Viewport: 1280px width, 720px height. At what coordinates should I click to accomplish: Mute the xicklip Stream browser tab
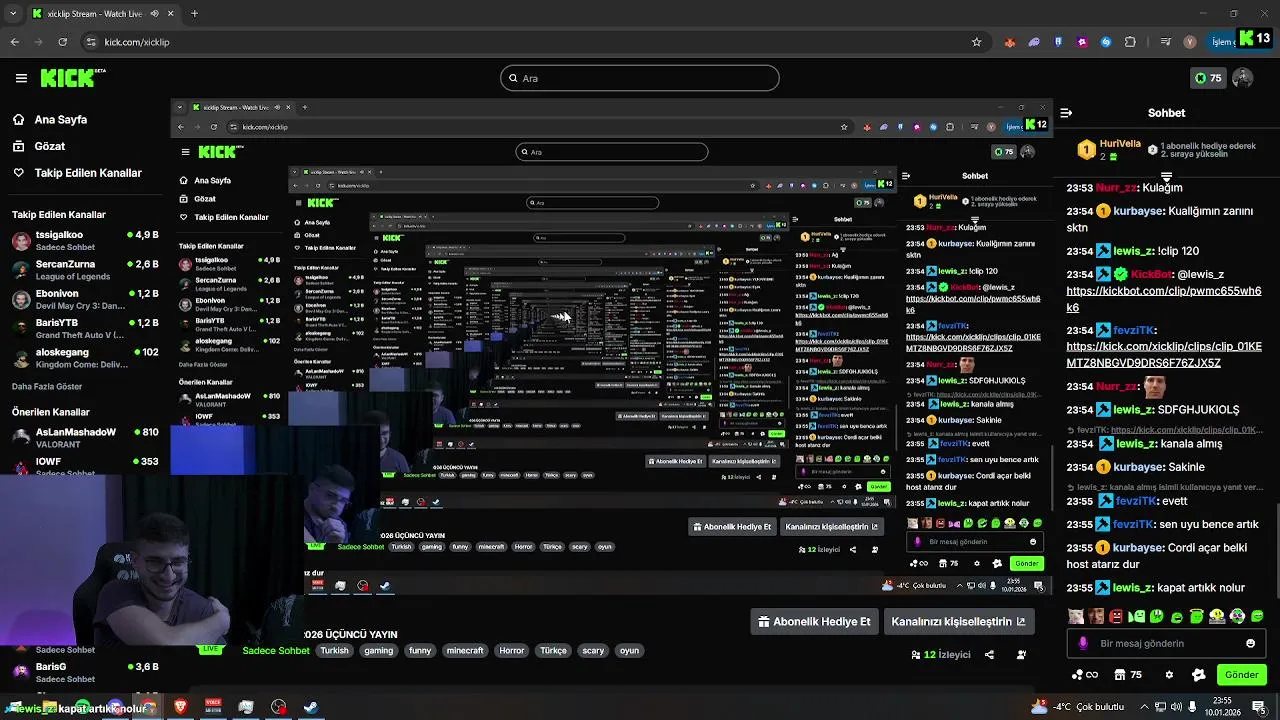[x=154, y=14]
